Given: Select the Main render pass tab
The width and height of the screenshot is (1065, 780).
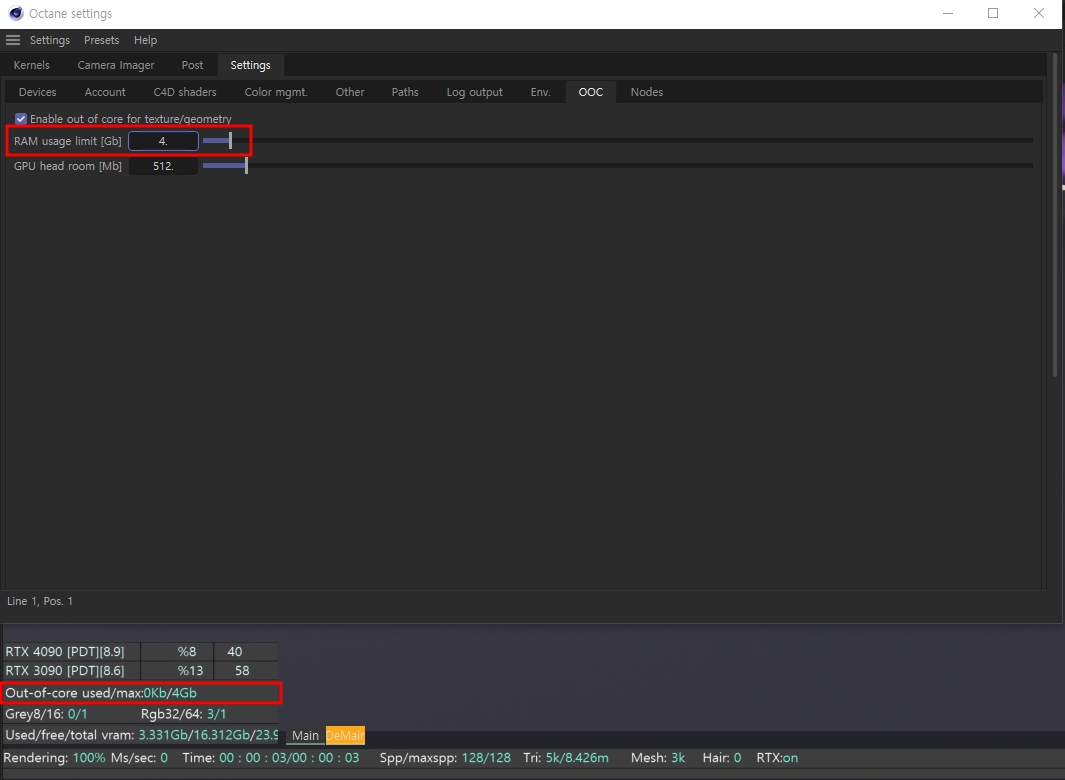Looking at the screenshot, I should coord(305,735).
